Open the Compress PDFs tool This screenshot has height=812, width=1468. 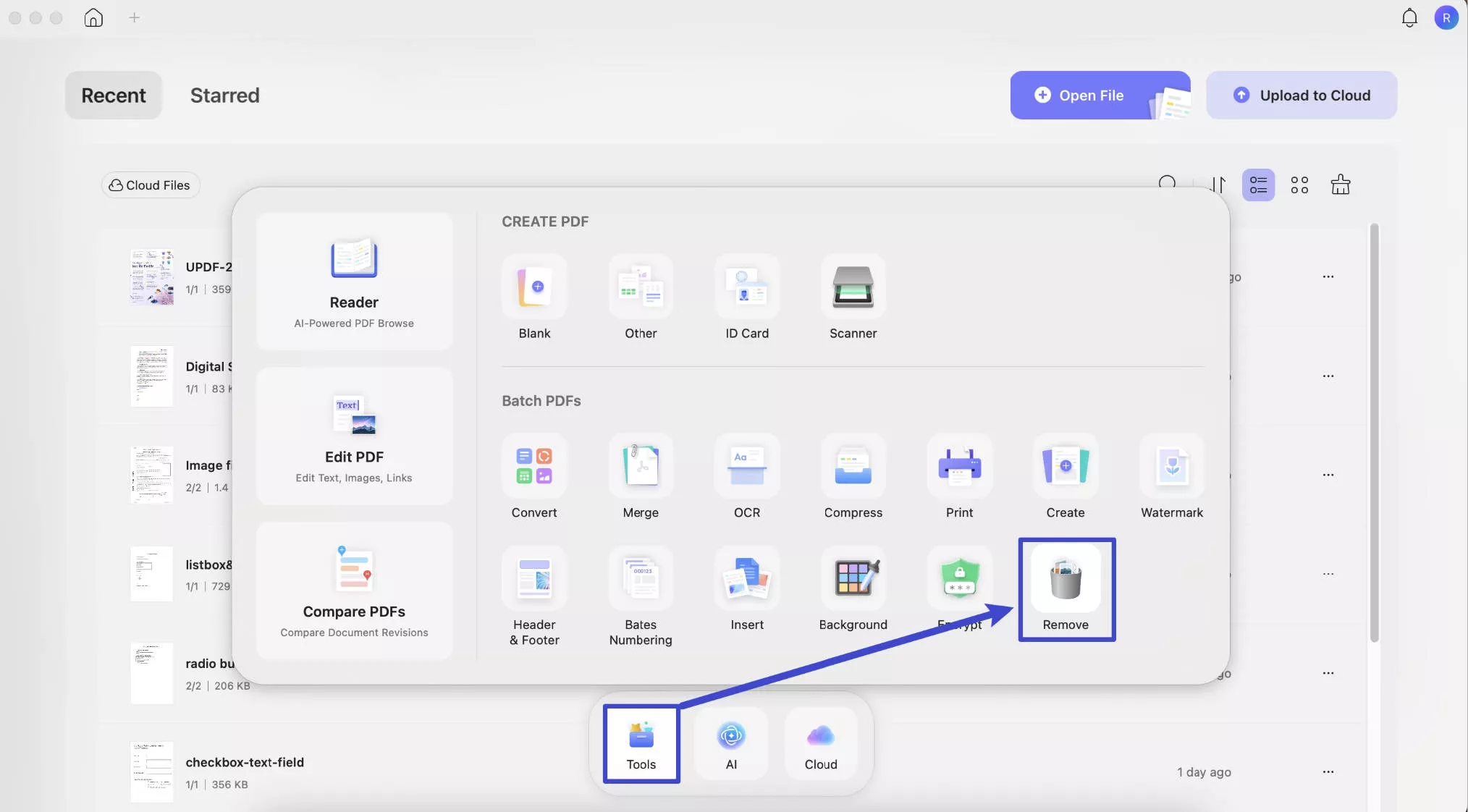click(853, 467)
